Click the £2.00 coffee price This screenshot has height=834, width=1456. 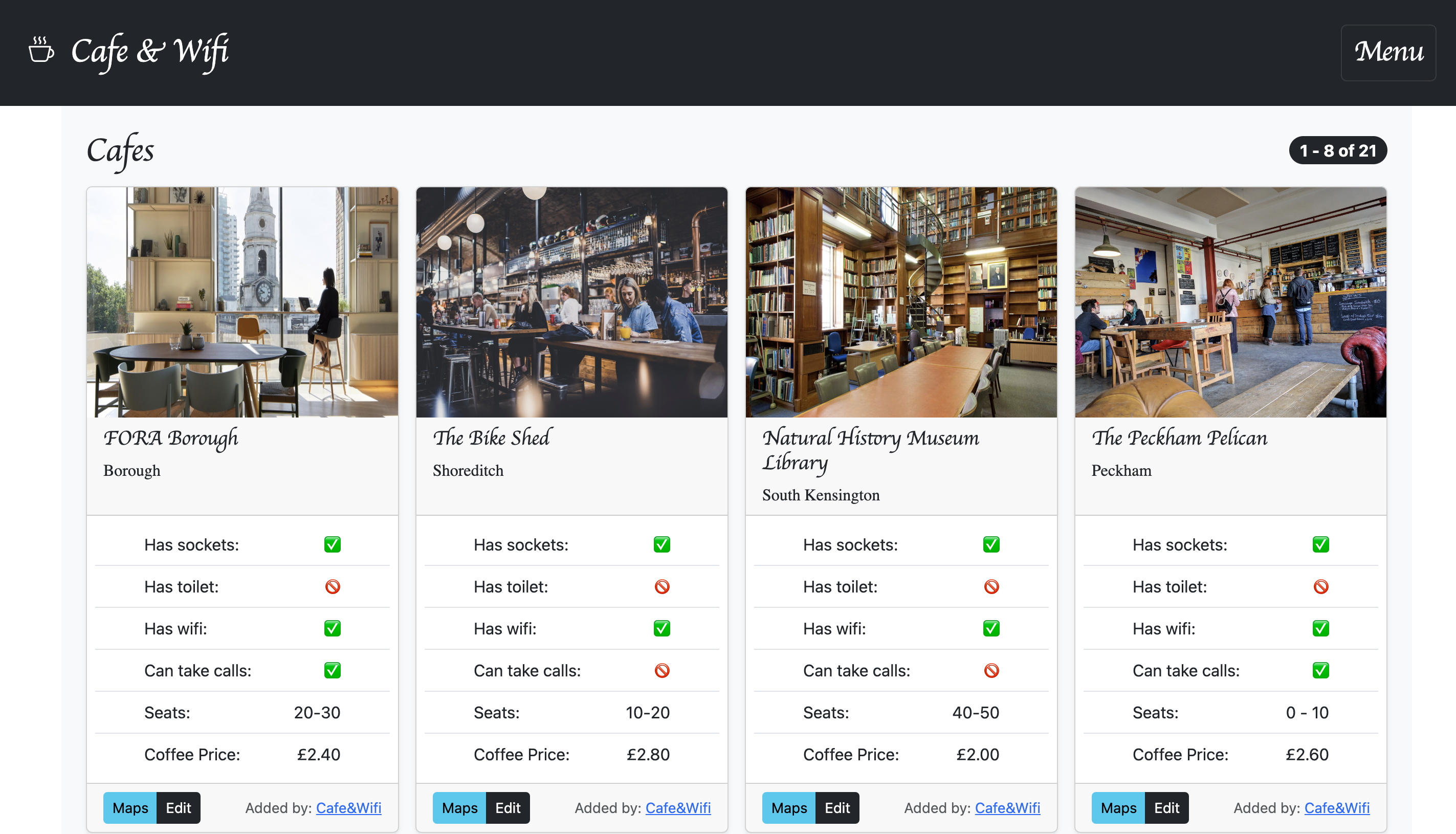pos(978,754)
